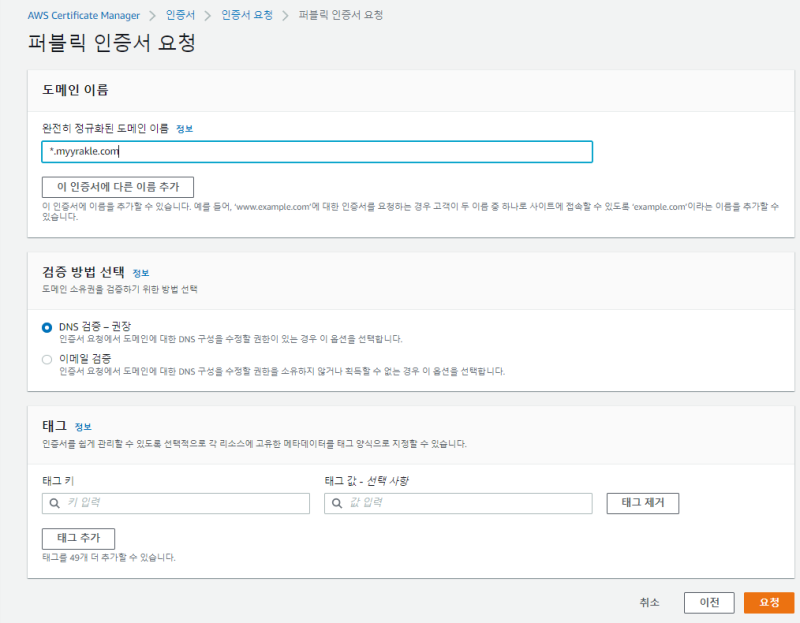Focus the 태그 키 input field

click(x=176, y=503)
